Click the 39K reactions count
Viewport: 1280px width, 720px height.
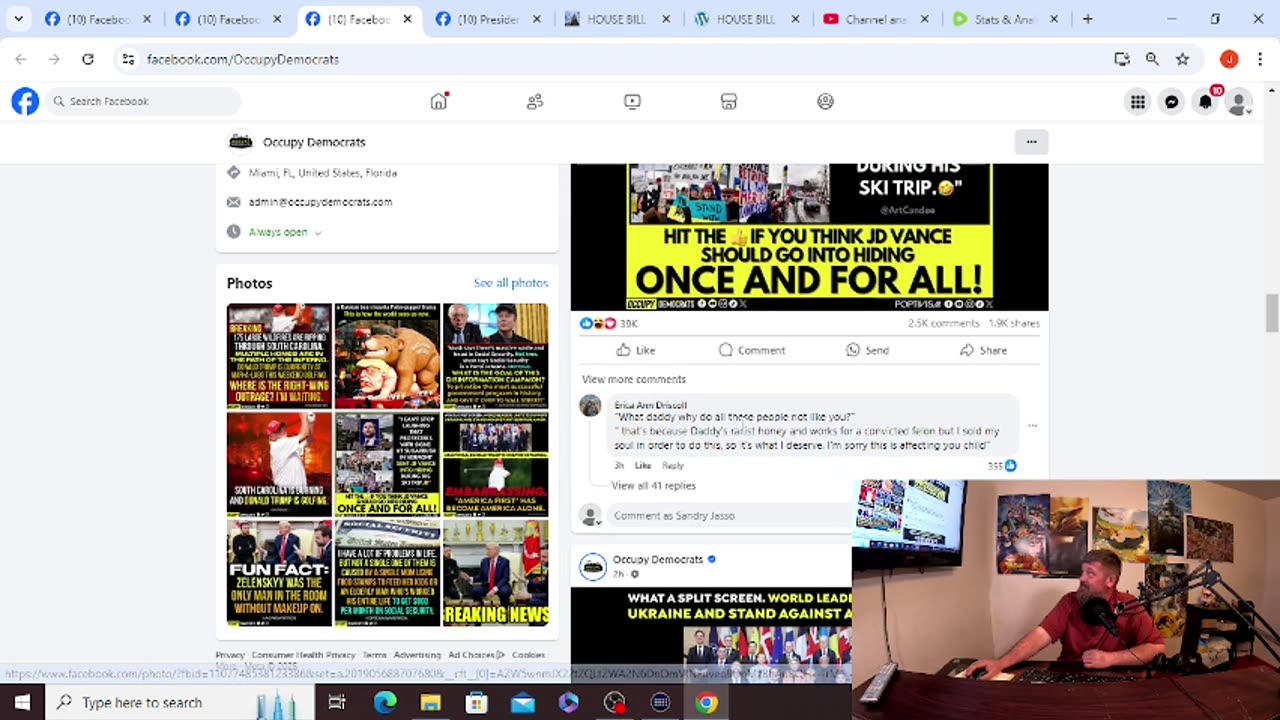point(629,324)
